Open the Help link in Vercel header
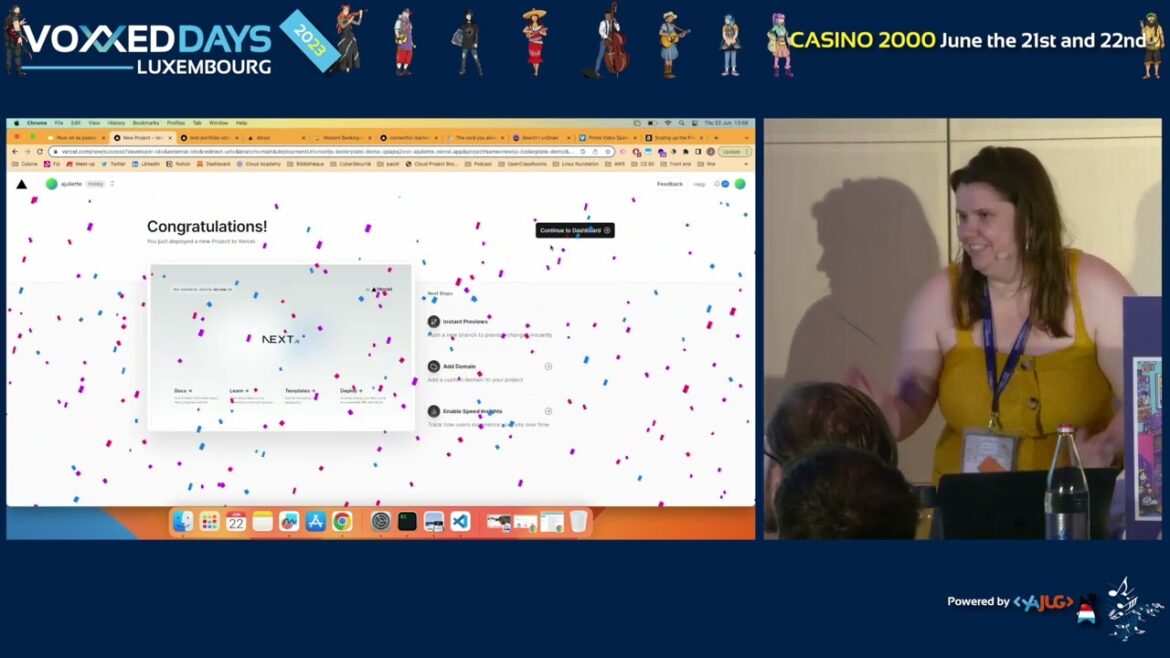Screen dimensions: 1170x658 699,184
